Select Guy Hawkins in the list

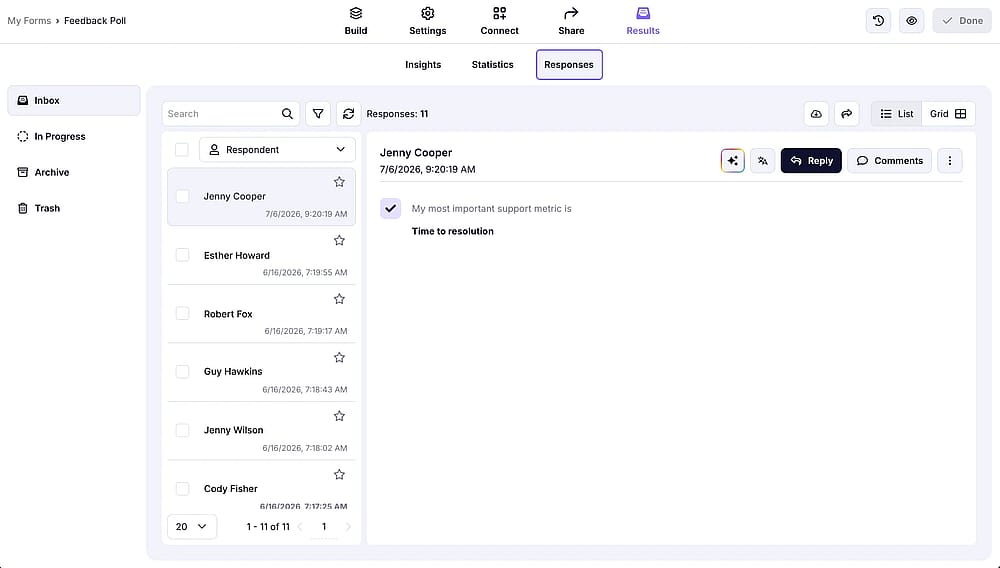[261, 373]
